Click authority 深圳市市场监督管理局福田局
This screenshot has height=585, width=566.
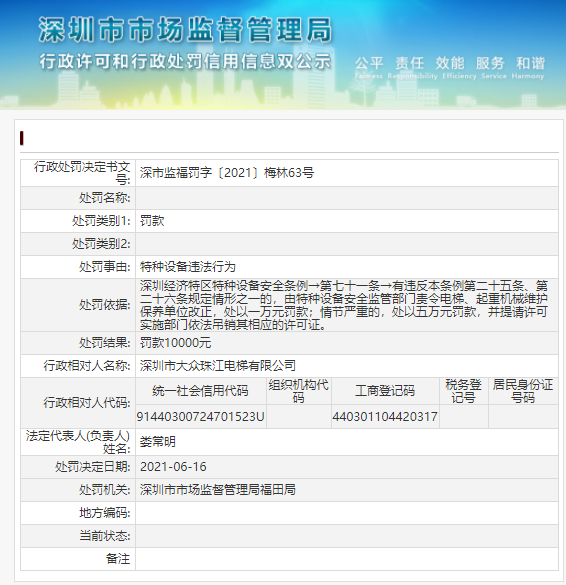218,489
